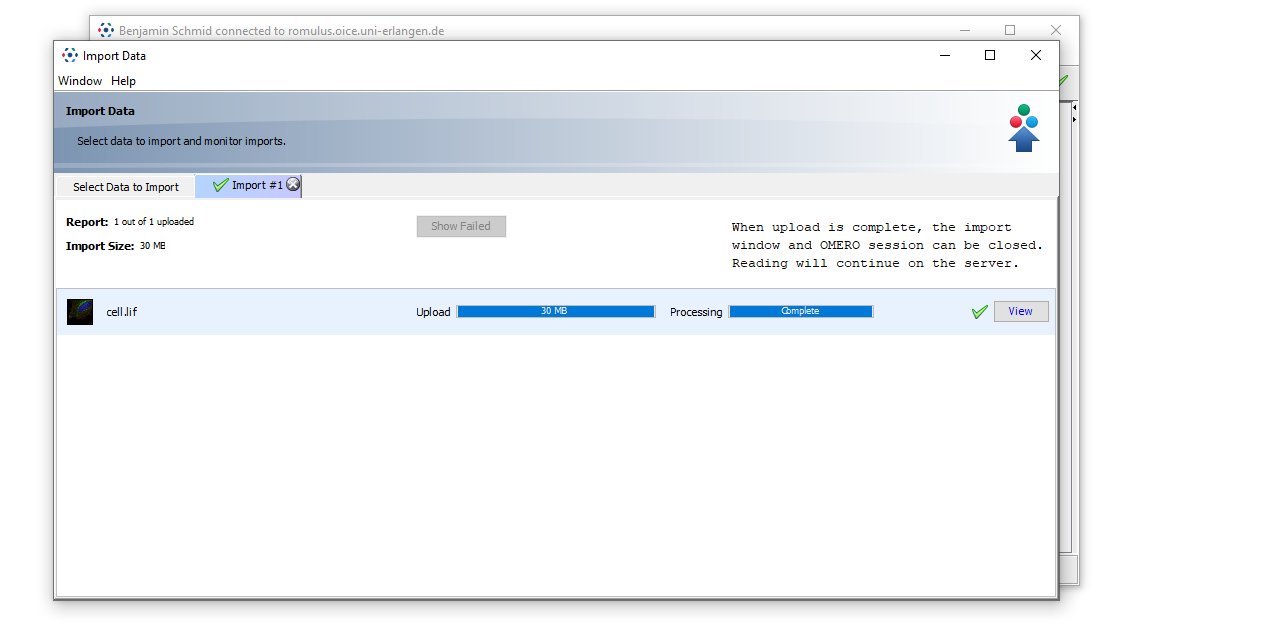Click the Upload 30 MB progress bar
Viewport: 1266px width, 629px height.
(x=555, y=312)
